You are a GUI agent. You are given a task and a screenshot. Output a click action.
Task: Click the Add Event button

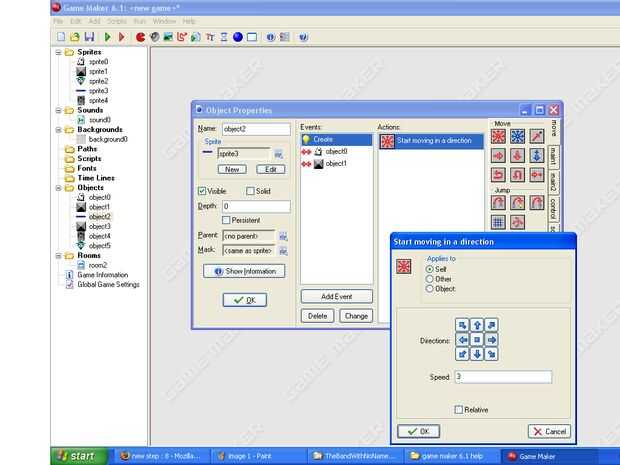(336, 297)
